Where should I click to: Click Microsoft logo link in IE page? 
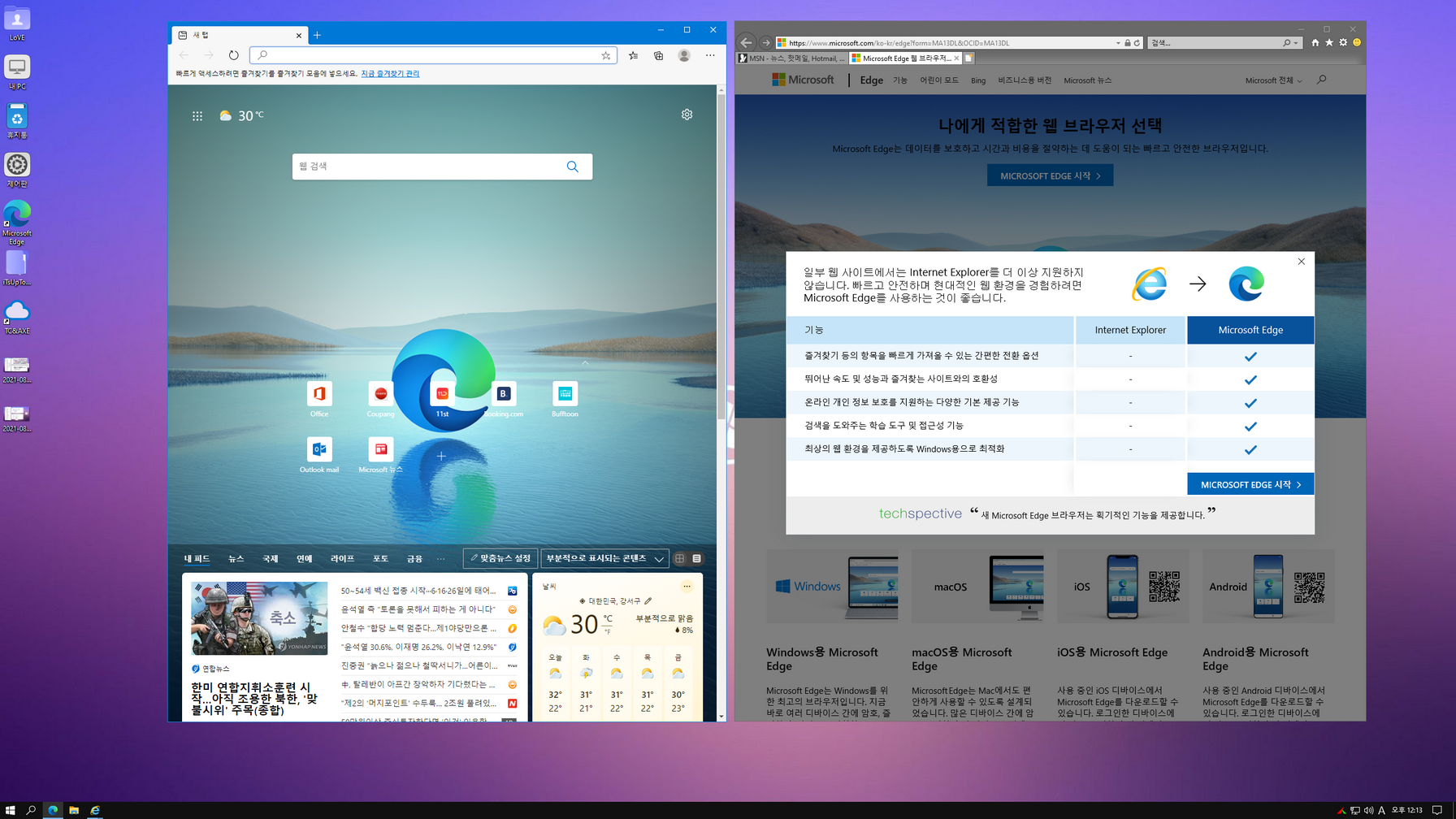[803, 80]
